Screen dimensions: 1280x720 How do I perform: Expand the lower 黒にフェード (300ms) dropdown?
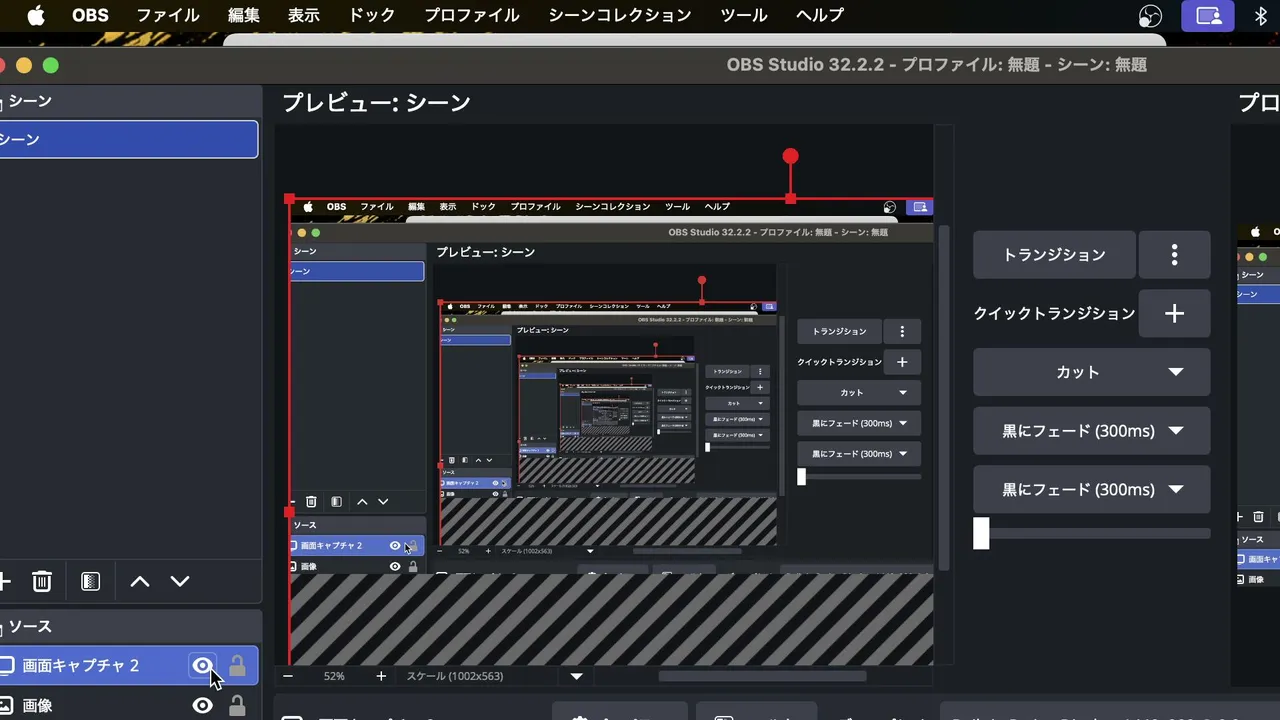click(x=1092, y=490)
